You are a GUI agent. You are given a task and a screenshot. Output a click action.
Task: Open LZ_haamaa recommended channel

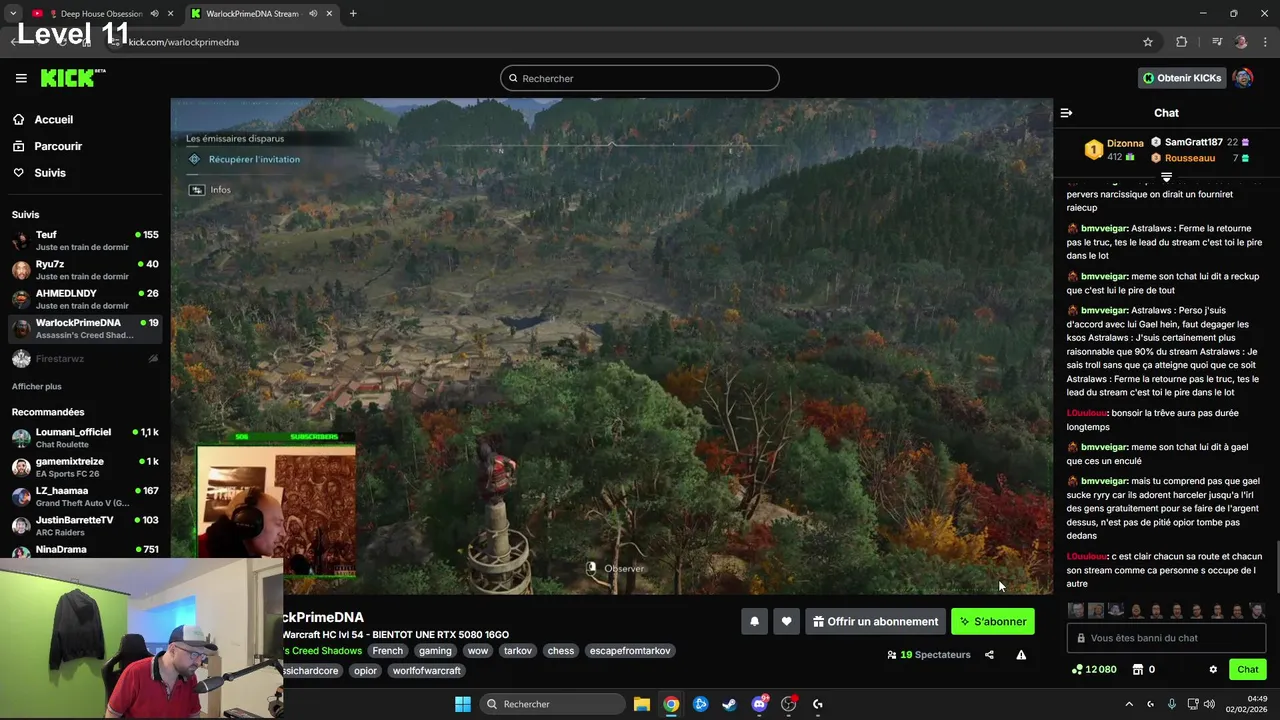click(x=85, y=496)
